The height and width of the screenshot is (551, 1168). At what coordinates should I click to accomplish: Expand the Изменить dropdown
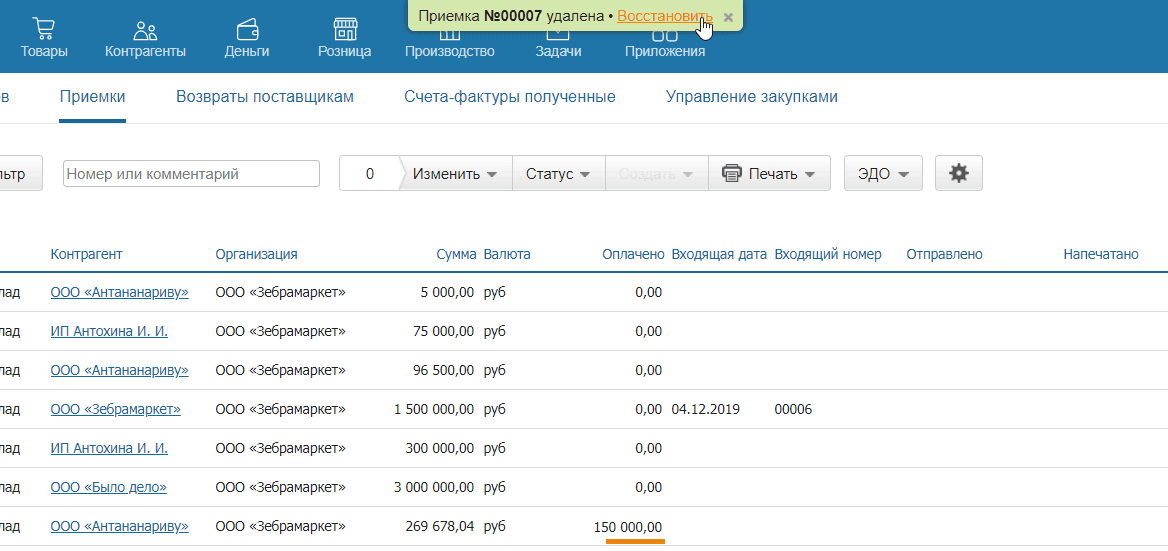pyautogui.click(x=455, y=173)
